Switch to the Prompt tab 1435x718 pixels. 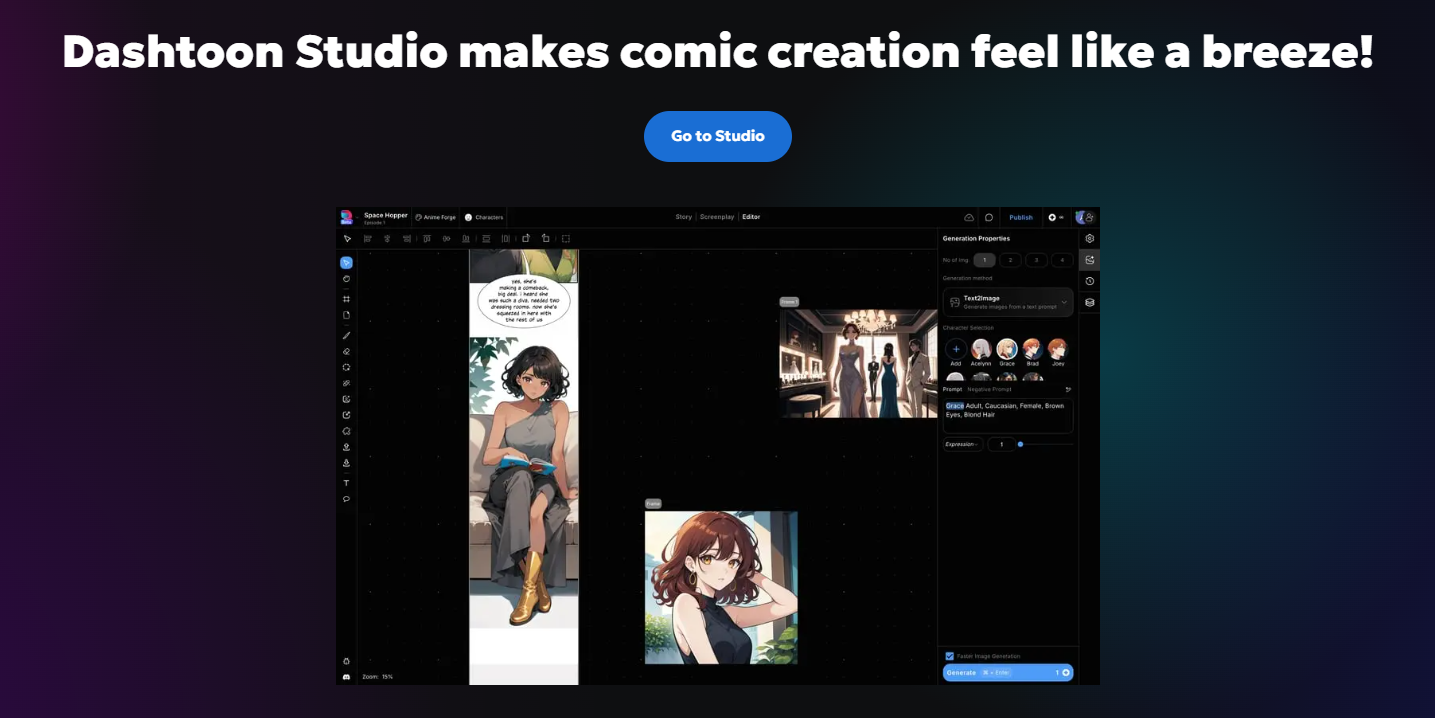952,389
